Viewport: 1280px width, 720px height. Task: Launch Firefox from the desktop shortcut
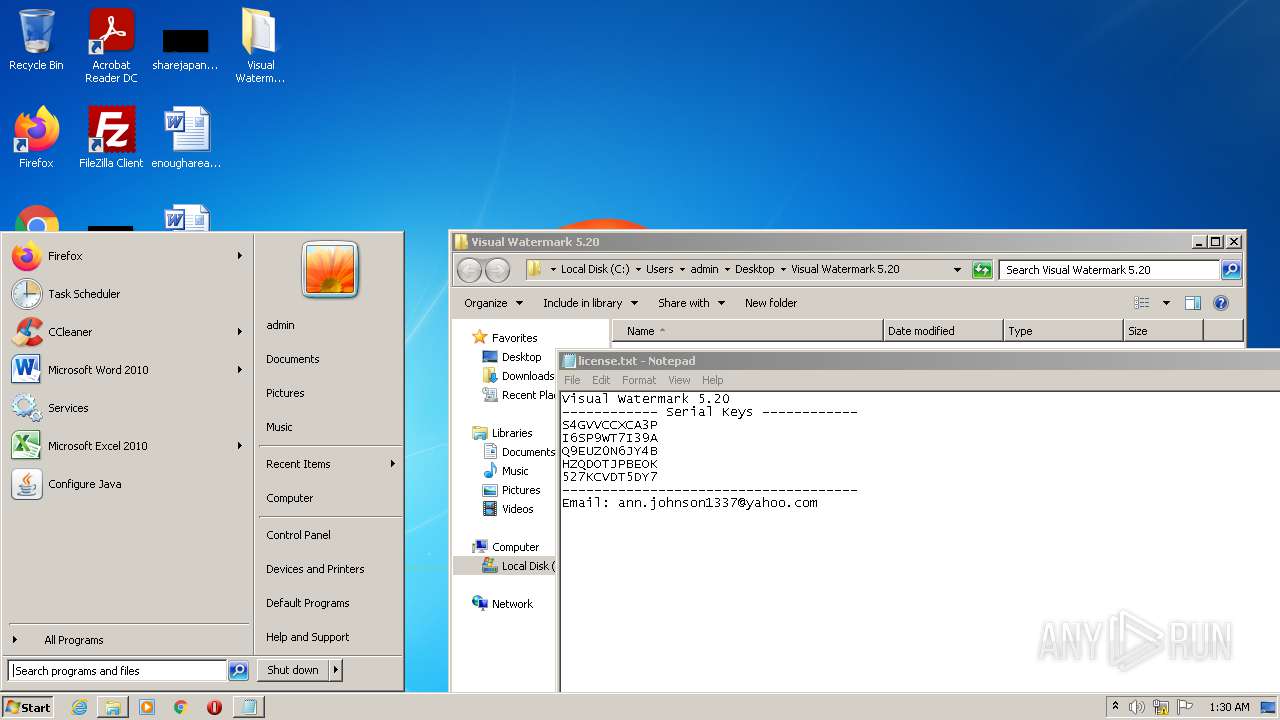pos(36,138)
